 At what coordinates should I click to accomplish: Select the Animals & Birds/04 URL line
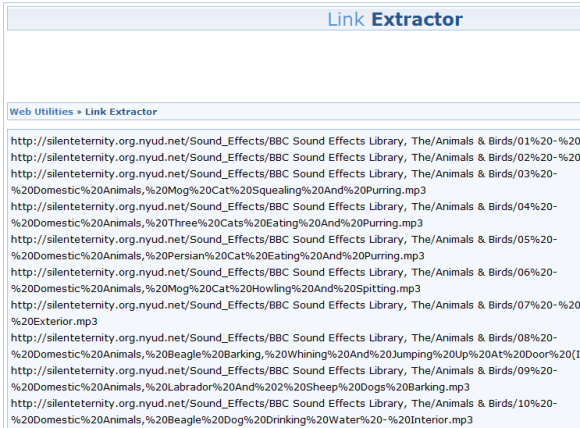tap(284, 207)
